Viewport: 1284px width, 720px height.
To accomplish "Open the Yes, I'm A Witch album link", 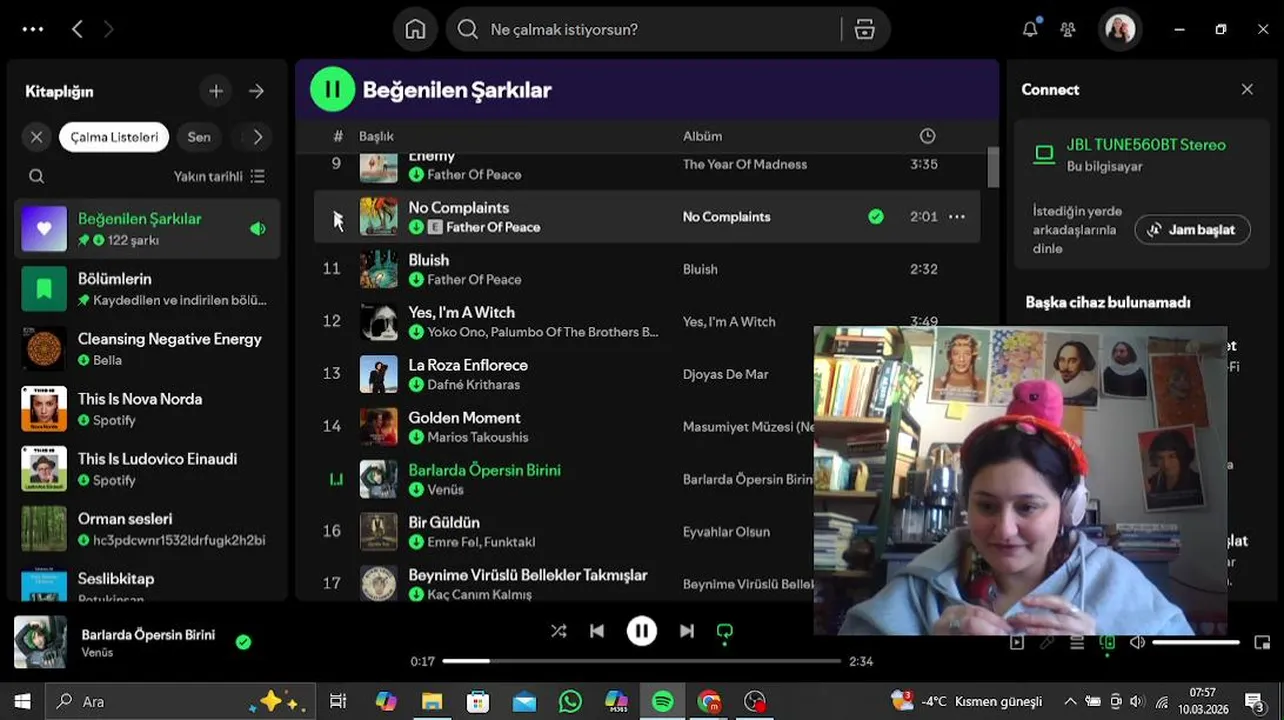I will point(729,322).
